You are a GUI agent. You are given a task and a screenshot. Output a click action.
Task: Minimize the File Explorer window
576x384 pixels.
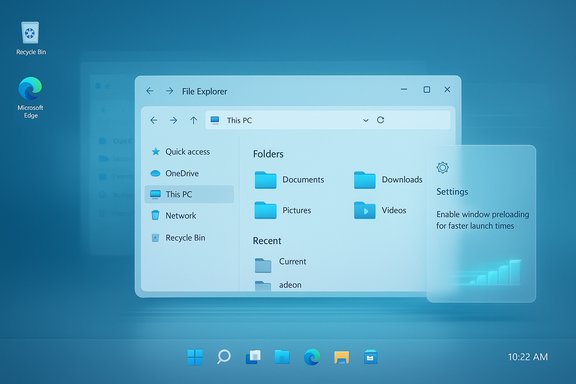(404, 89)
